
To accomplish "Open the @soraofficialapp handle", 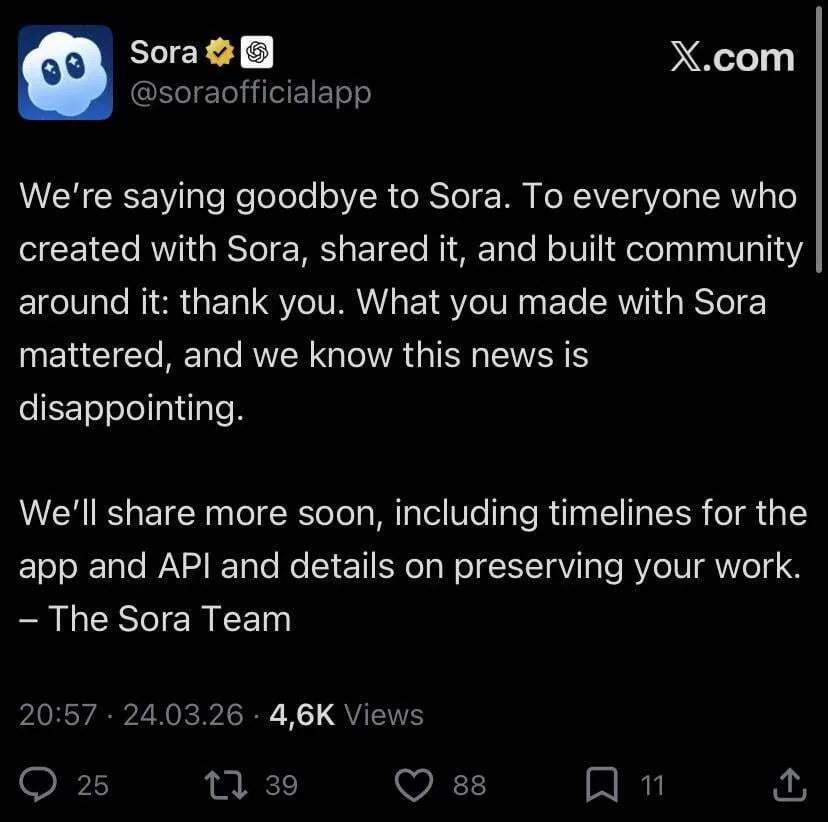I will click(x=250, y=93).
